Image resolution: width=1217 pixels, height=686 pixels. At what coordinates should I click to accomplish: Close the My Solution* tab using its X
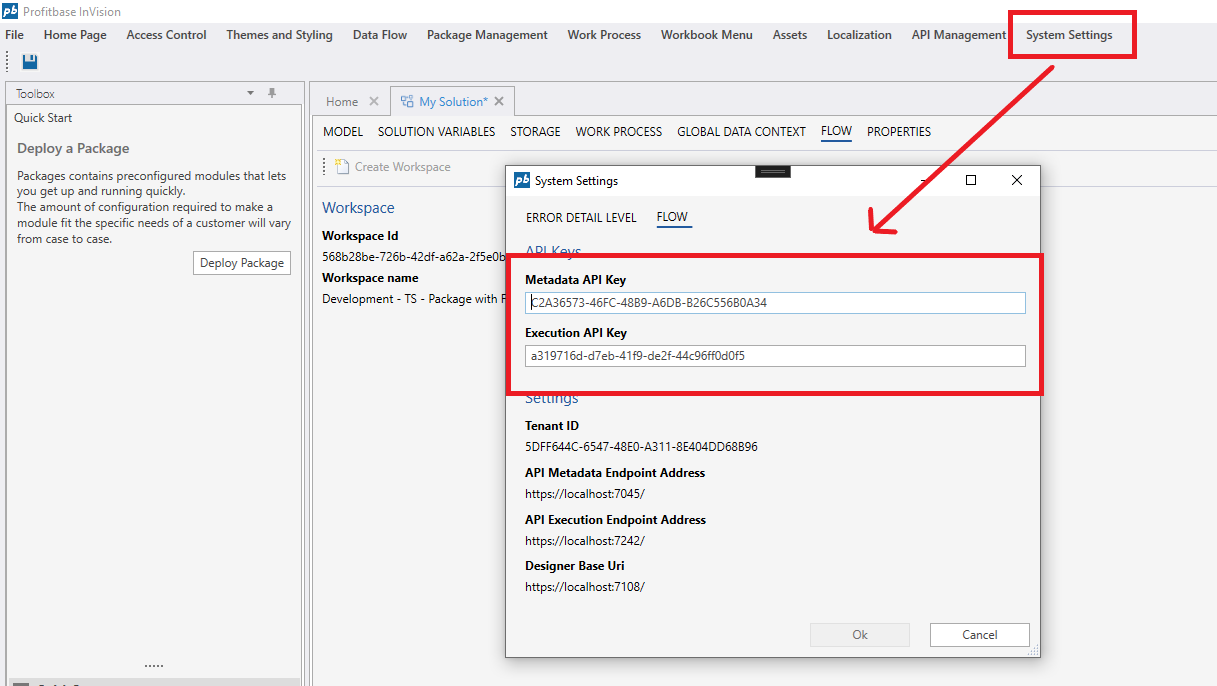point(499,101)
